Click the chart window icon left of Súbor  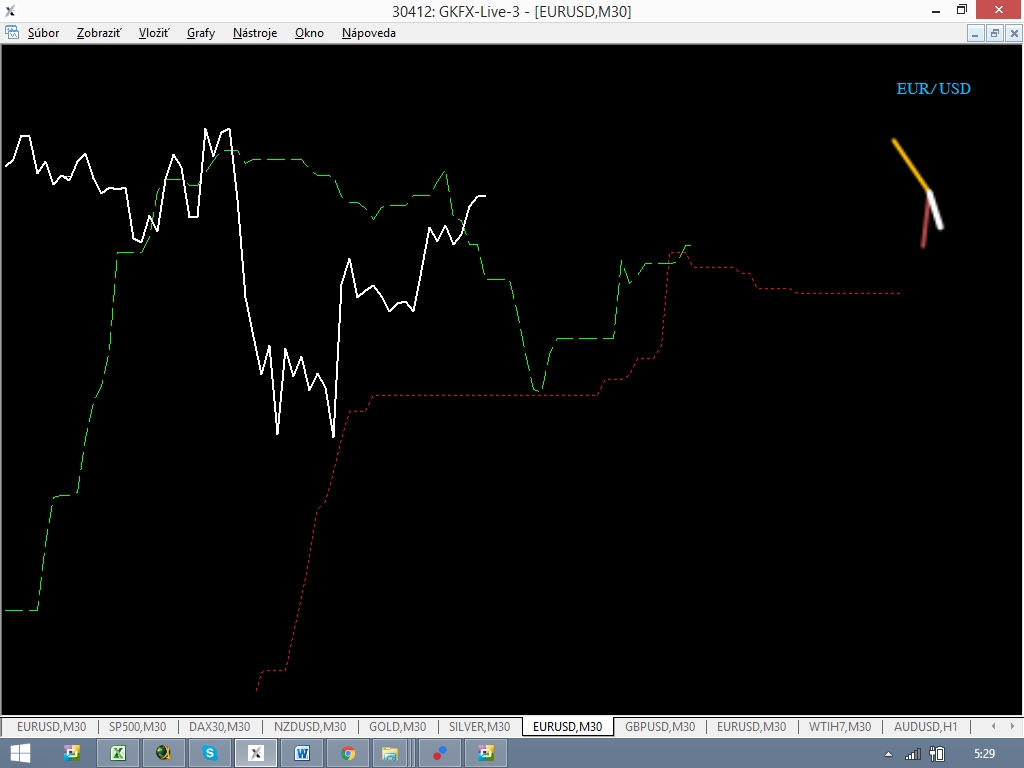(12, 32)
